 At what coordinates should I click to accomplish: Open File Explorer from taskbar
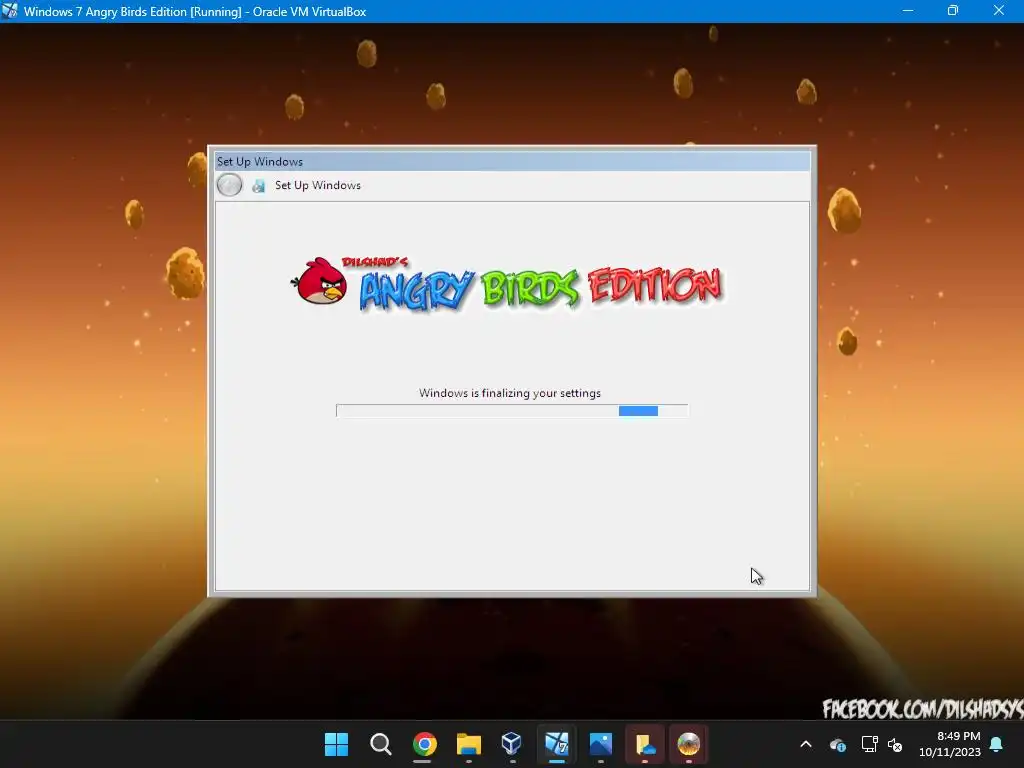coord(468,744)
